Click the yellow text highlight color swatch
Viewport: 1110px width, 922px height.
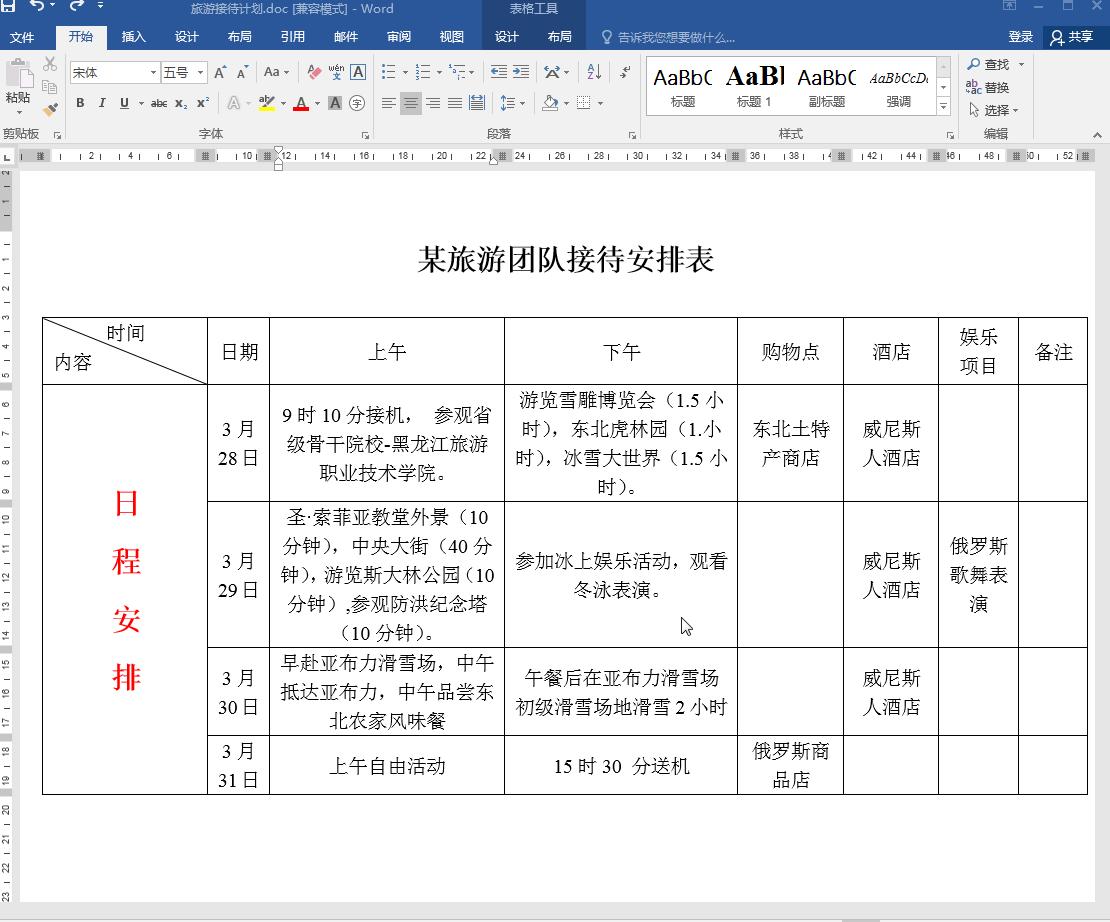(267, 108)
